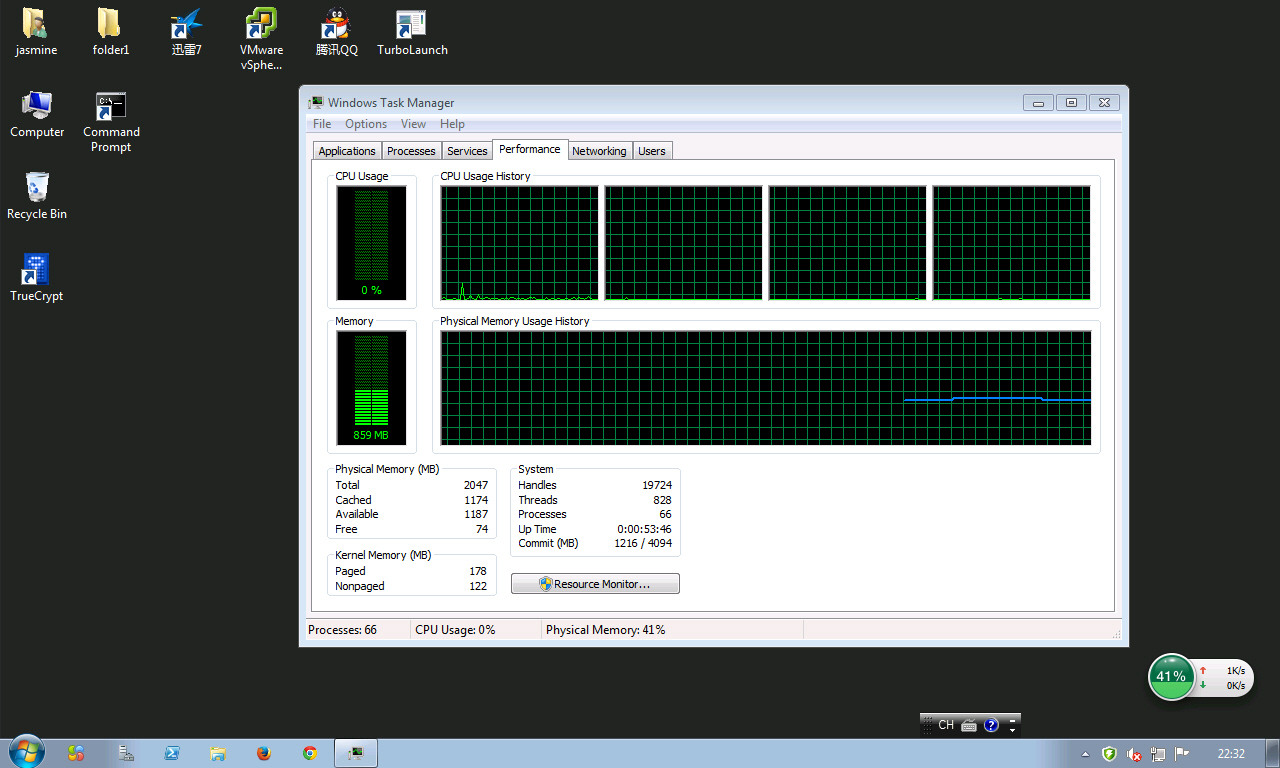Select the Performance tab
The width and height of the screenshot is (1280, 768).
(530, 149)
